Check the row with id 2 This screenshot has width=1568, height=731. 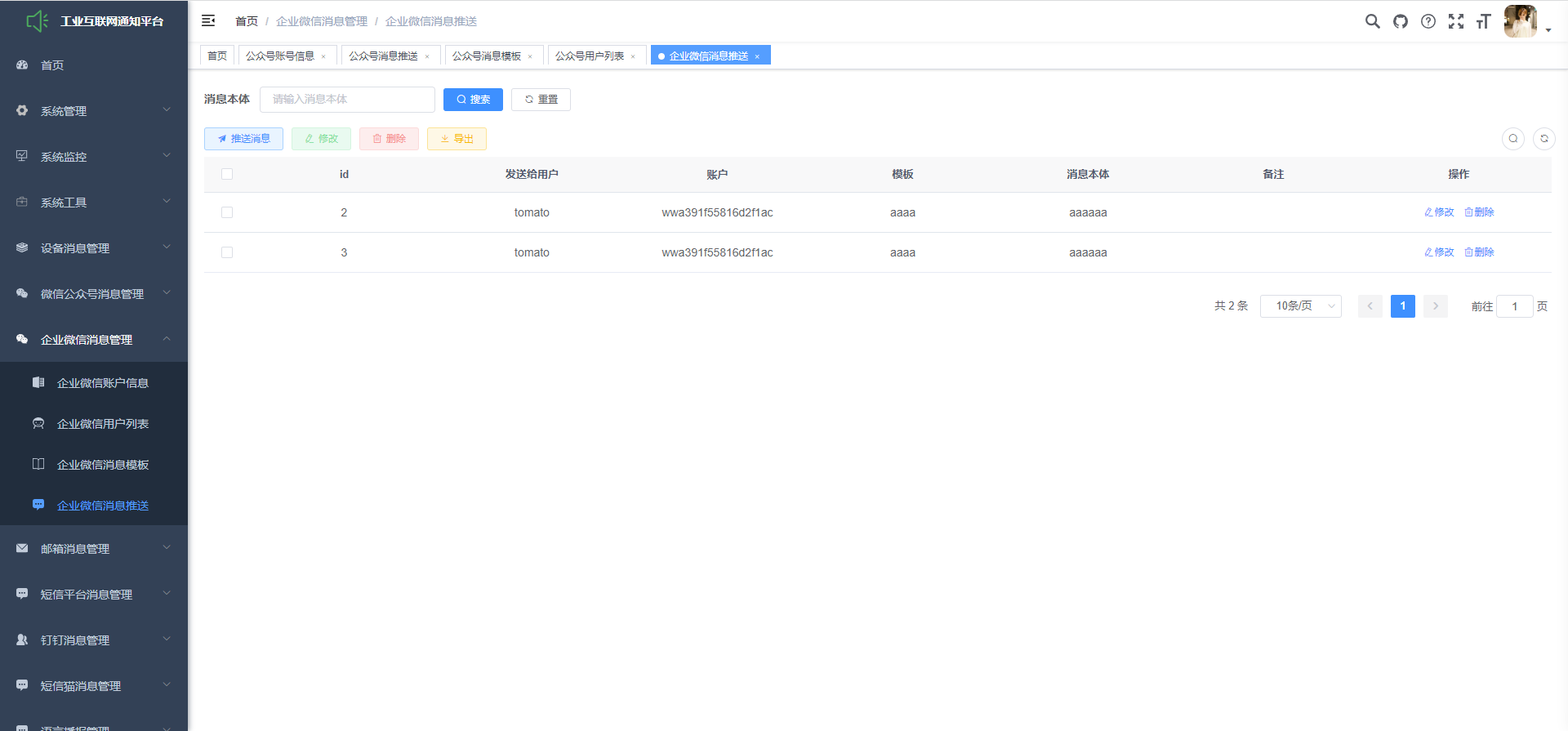[x=227, y=212]
